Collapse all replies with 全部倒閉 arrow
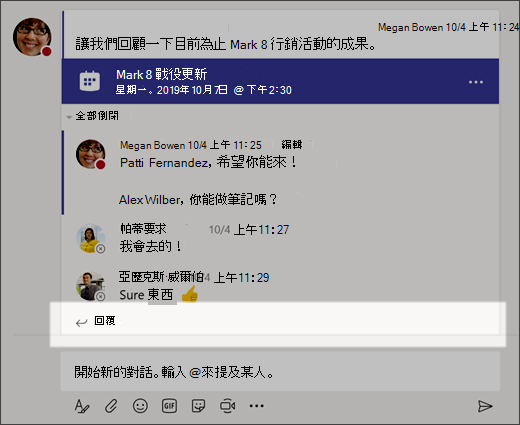The width and height of the screenshot is (520, 425). tap(69, 117)
